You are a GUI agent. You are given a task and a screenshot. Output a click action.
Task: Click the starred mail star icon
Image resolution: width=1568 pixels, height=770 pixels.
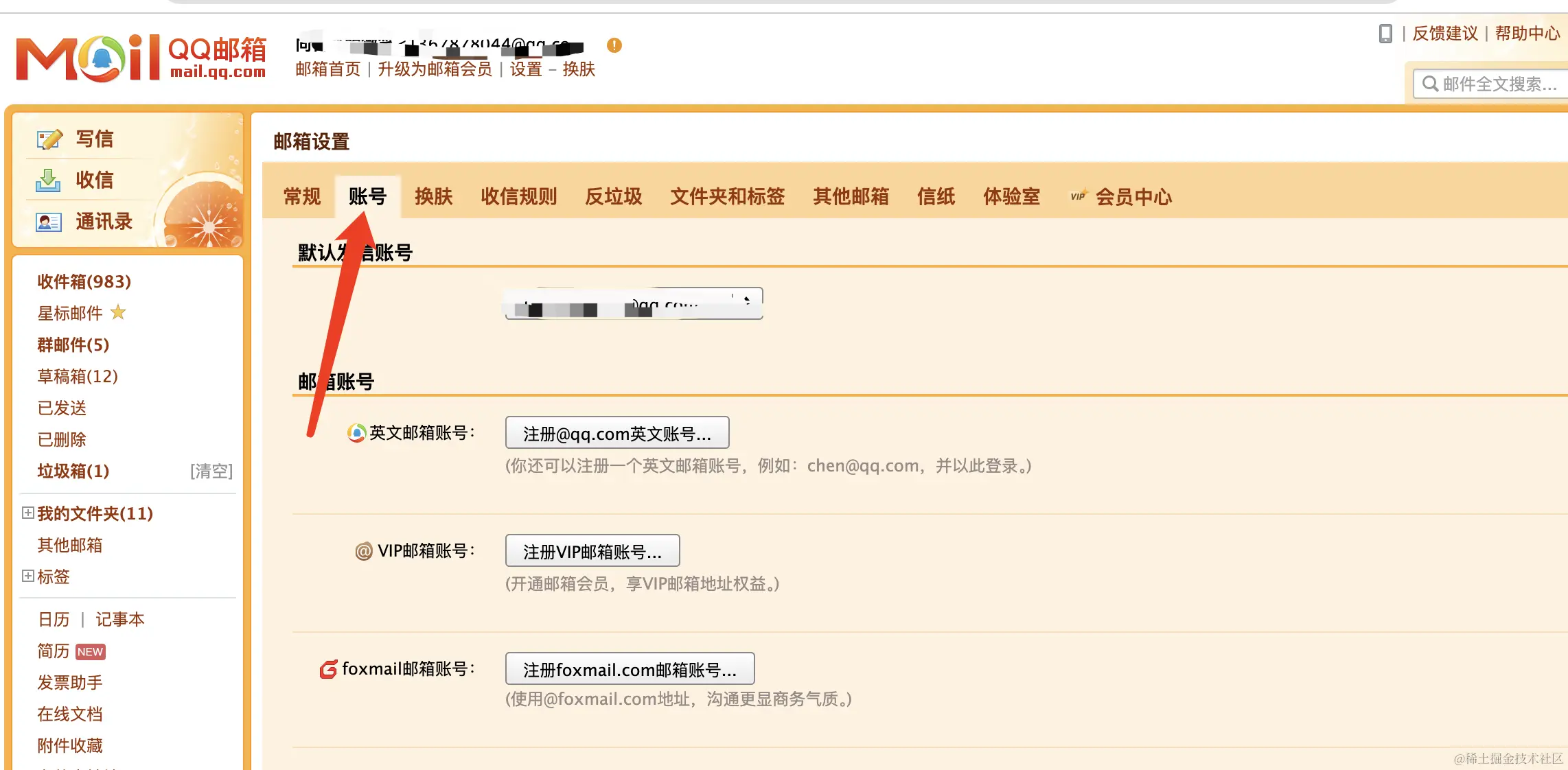click(118, 312)
